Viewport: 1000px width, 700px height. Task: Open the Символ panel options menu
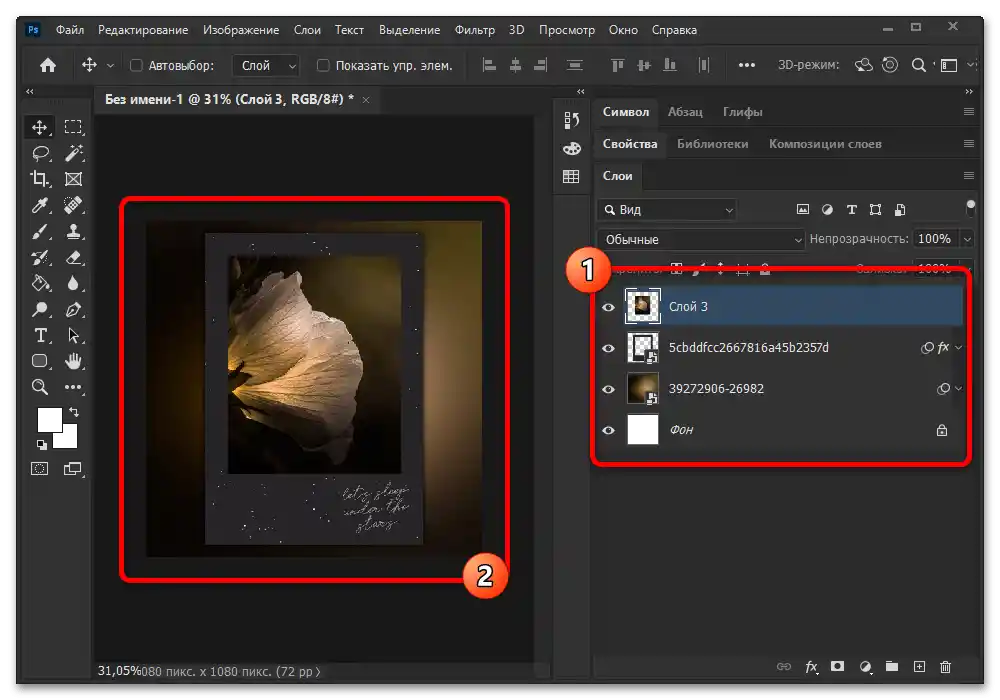[969, 112]
